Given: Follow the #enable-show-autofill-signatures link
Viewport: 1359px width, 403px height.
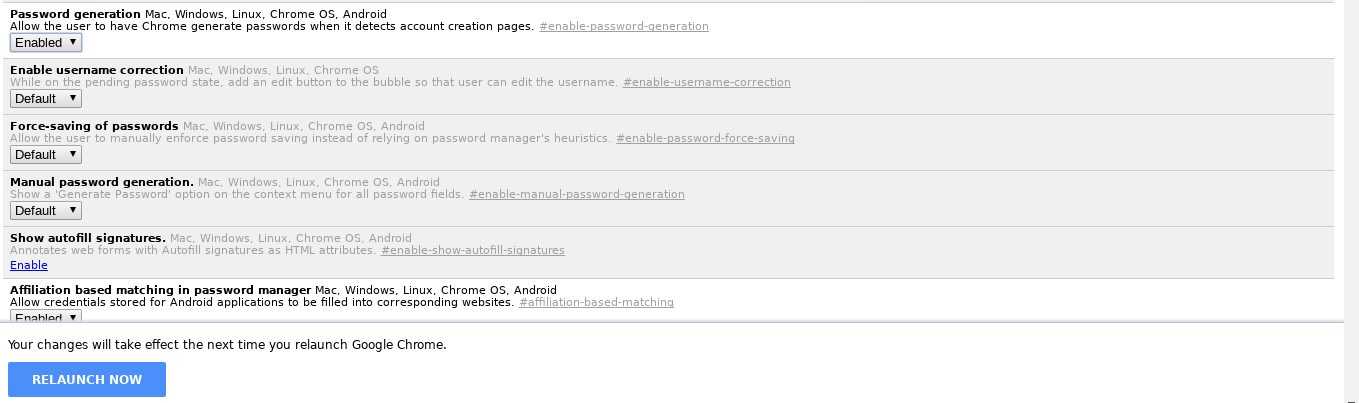Looking at the screenshot, I should pyautogui.click(x=473, y=250).
